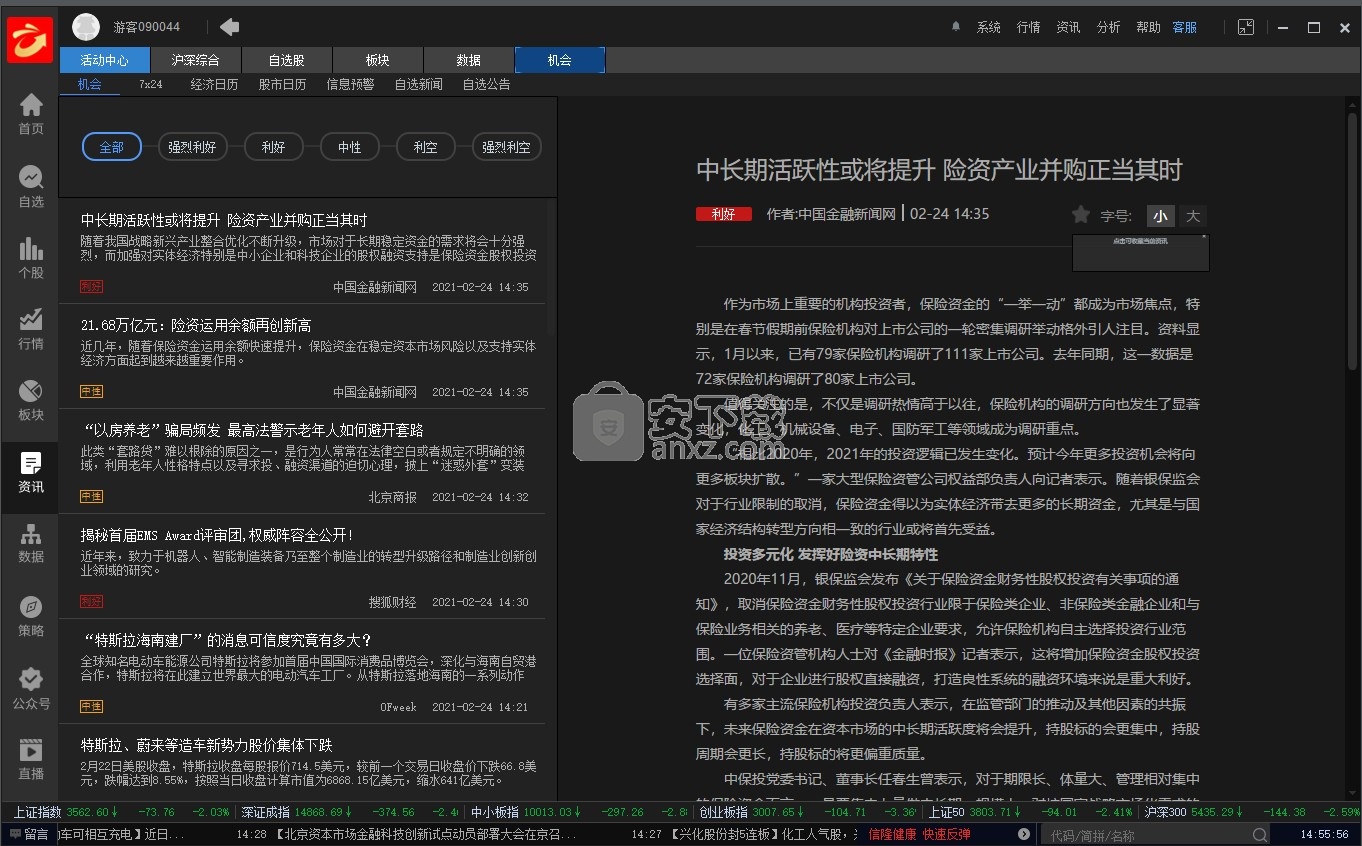The height and width of the screenshot is (846, 1362).
Task: Click the 客服 link
Action: [1185, 27]
